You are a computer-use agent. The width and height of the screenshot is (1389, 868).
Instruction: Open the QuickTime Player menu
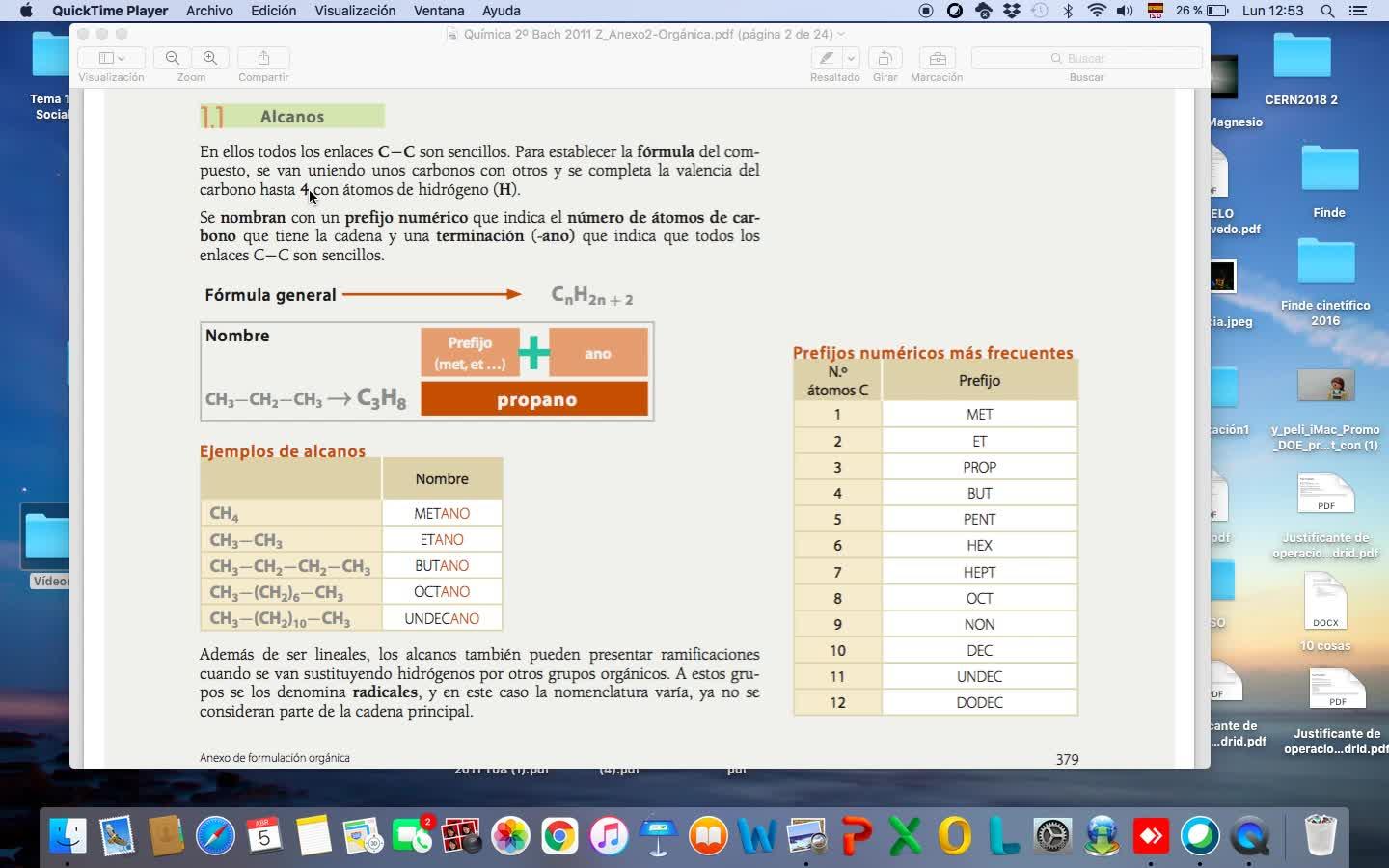[x=110, y=11]
